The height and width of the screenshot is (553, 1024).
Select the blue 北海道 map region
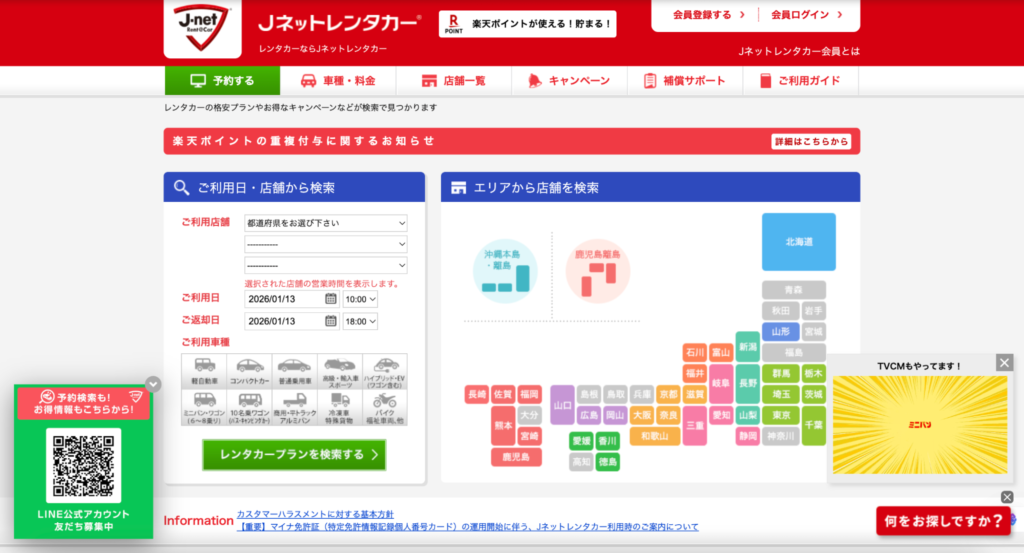click(798, 242)
